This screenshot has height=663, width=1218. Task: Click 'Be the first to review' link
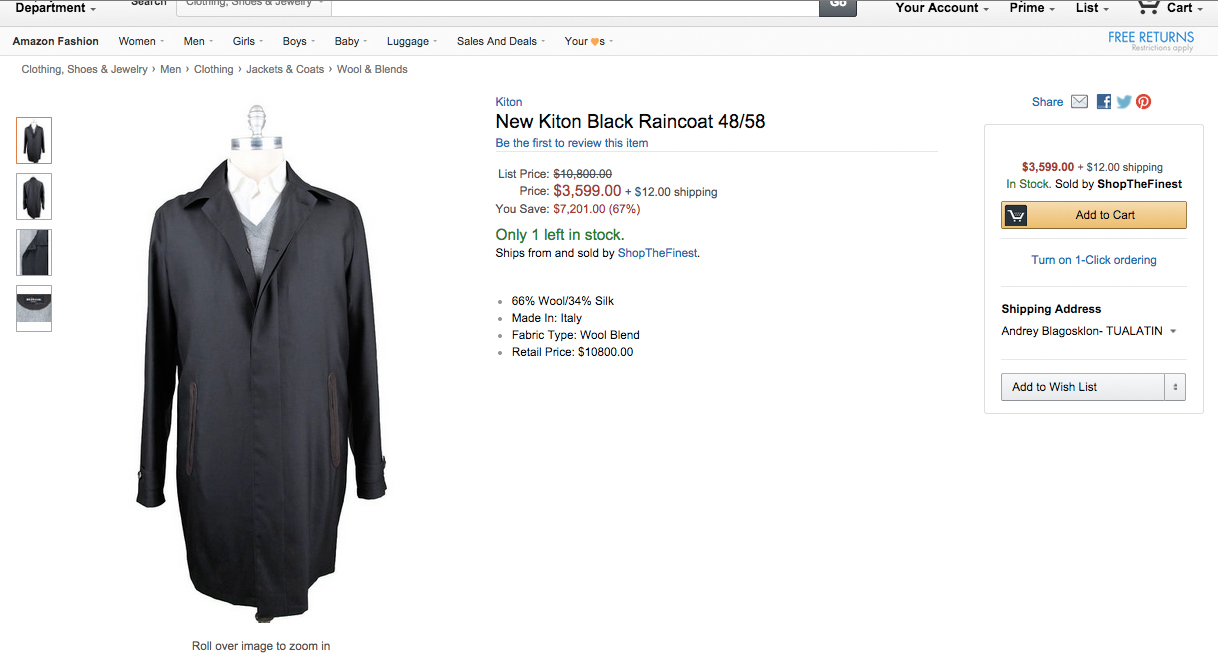(x=572, y=143)
